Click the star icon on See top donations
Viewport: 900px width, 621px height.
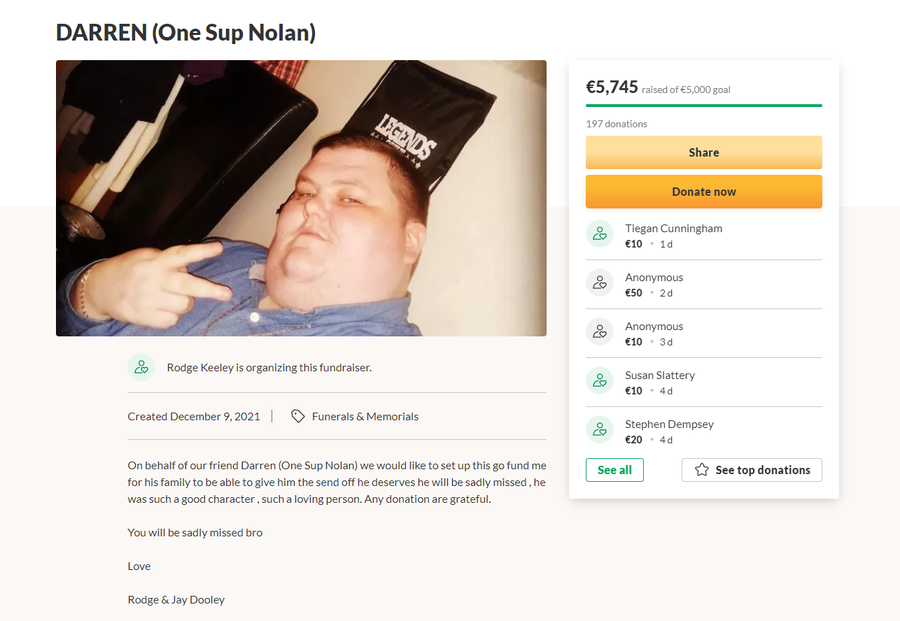(702, 470)
